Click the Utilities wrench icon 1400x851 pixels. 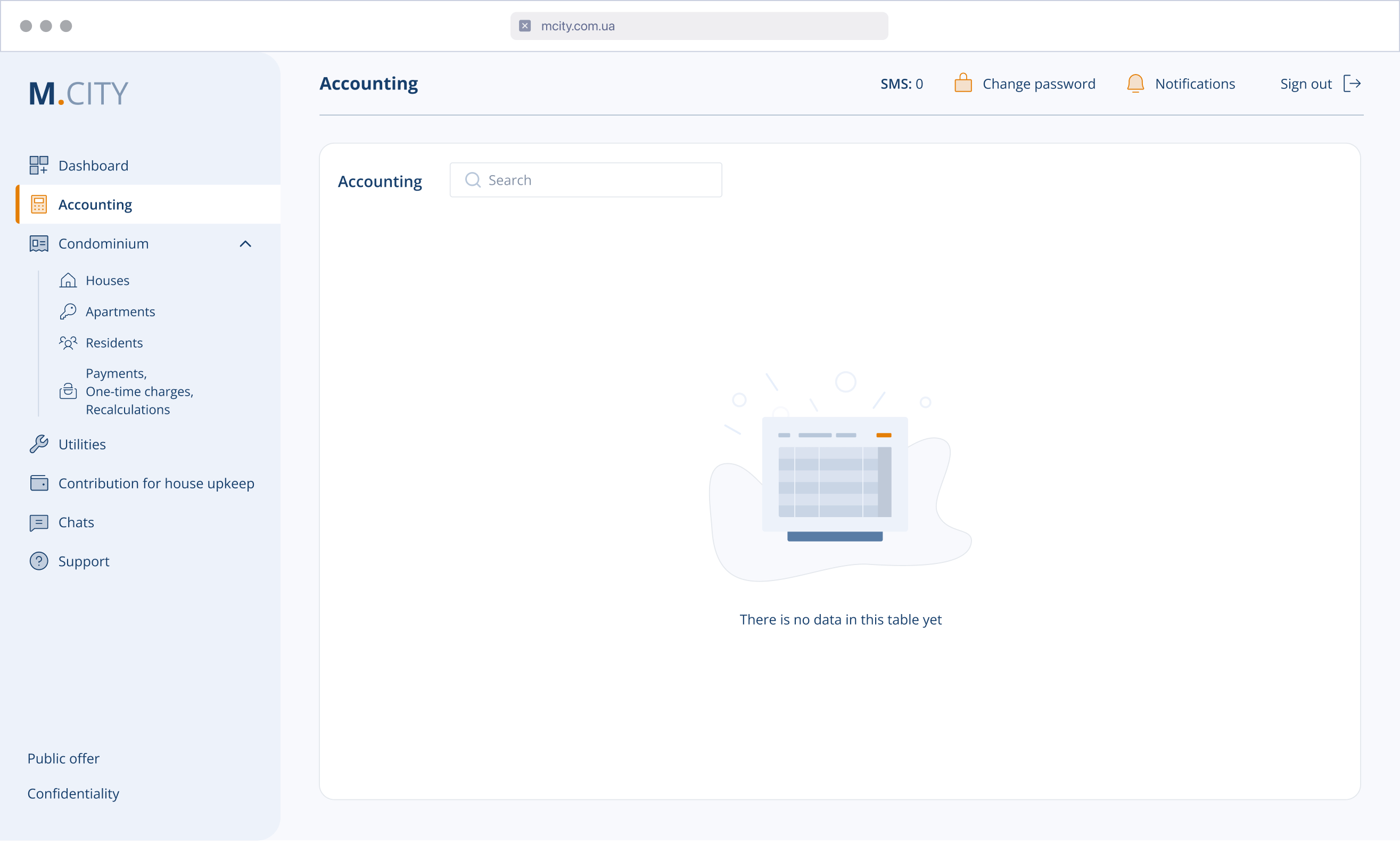[39, 444]
